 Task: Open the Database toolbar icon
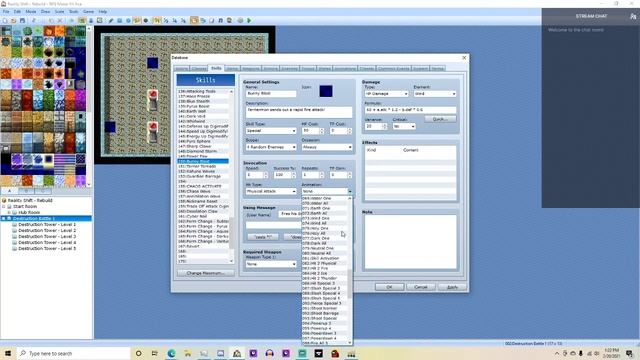pos(193,20)
